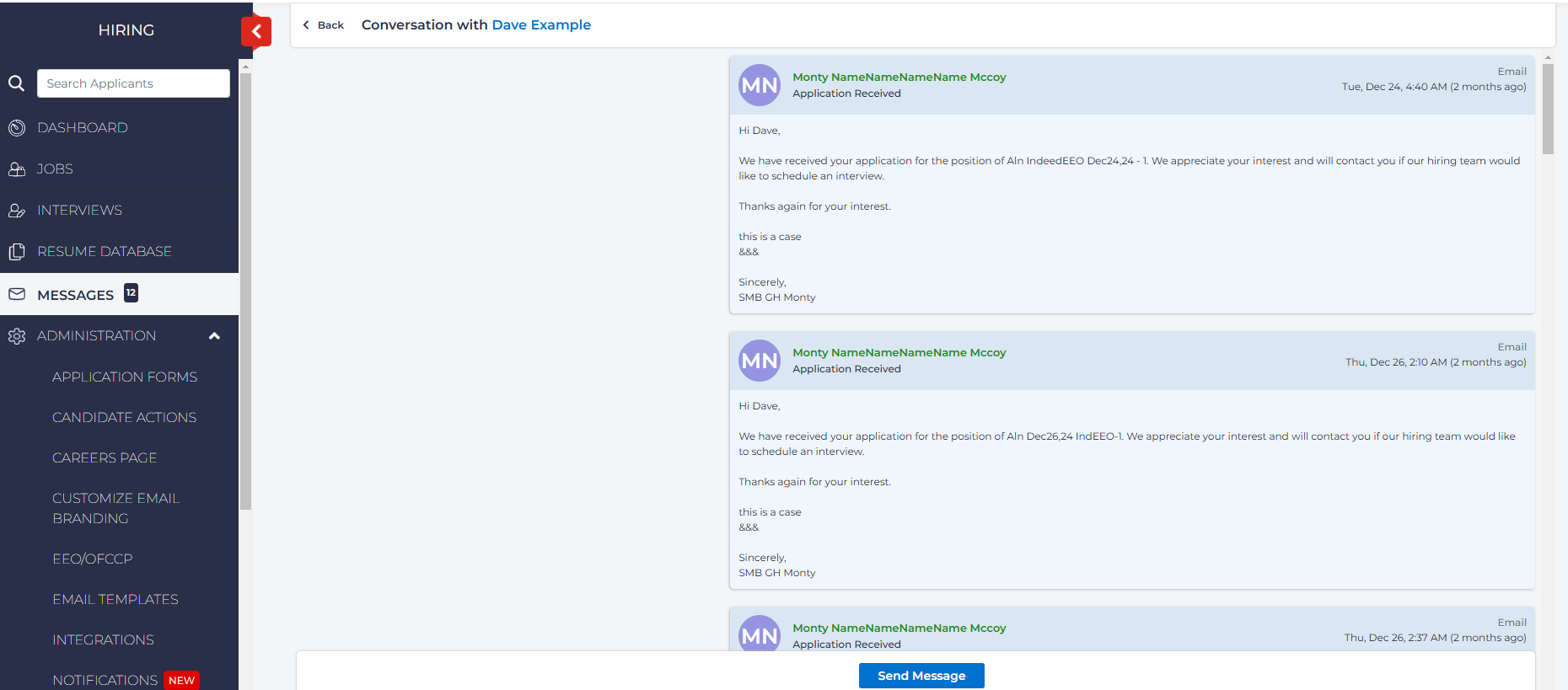This screenshot has width=1568, height=690.
Task: Open the EEO/OFCCP settings
Action: [x=93, y=559]
